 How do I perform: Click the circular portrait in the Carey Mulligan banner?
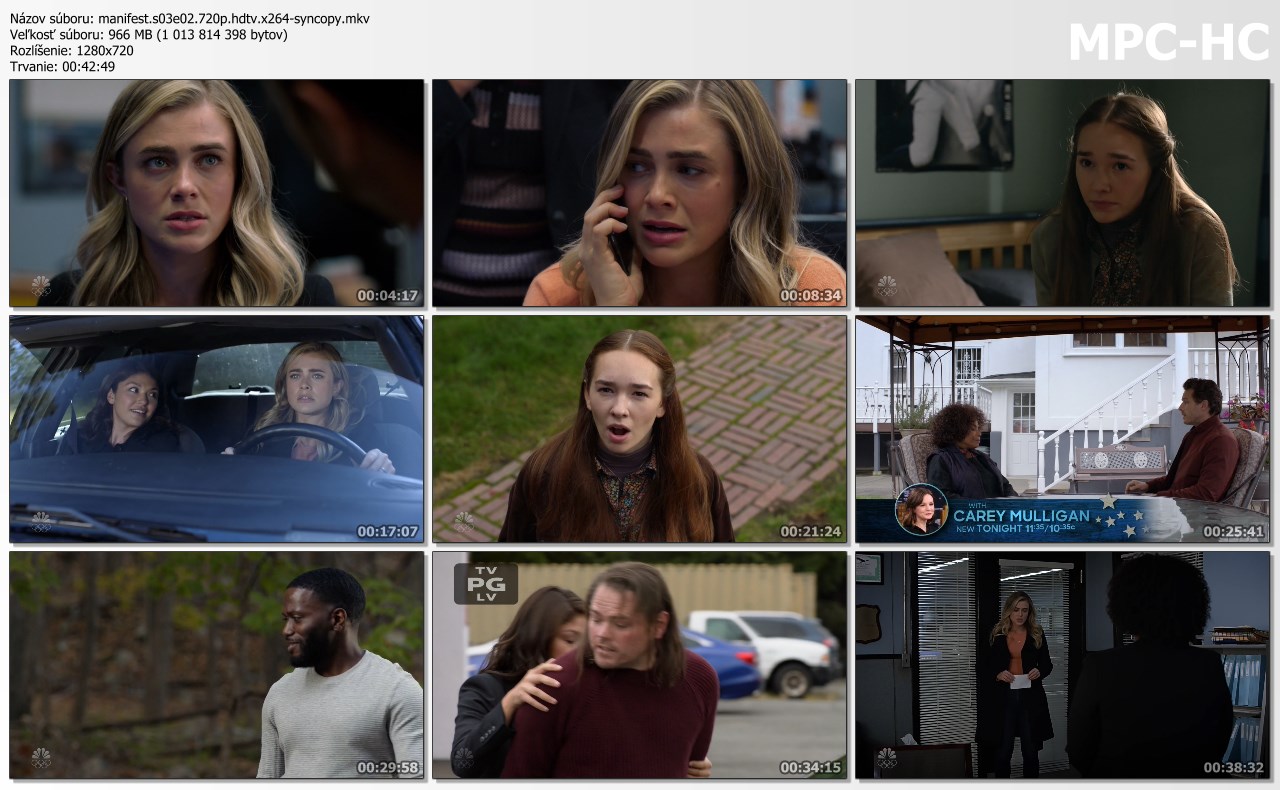point(920,510)
